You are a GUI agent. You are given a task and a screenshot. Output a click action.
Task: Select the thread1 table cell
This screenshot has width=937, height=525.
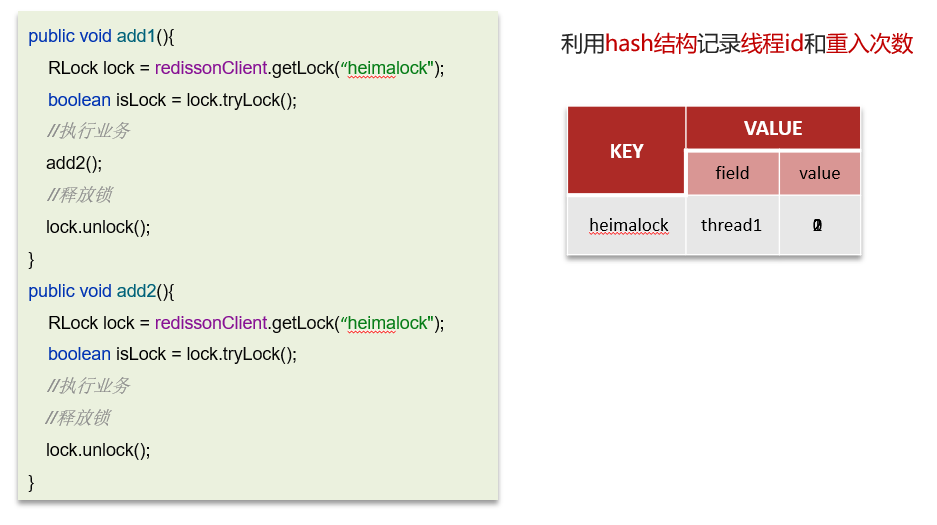tap(731, 225)
